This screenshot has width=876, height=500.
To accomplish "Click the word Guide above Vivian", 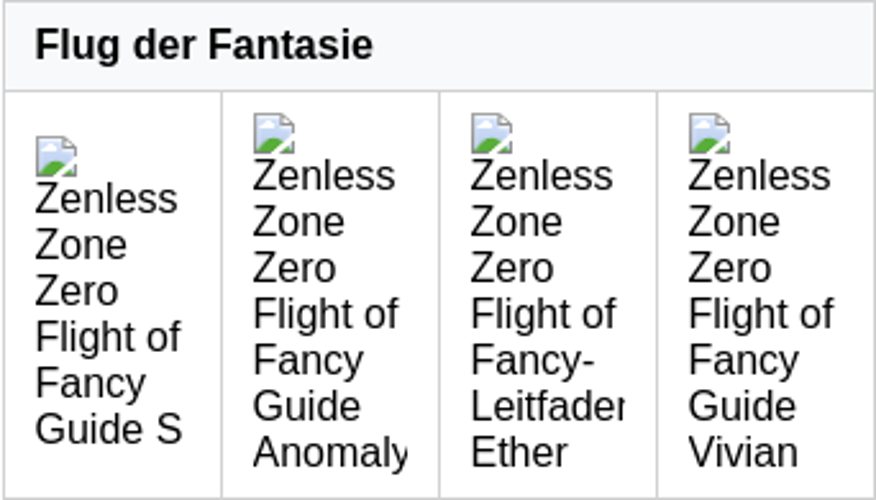I will click(742, 406).
